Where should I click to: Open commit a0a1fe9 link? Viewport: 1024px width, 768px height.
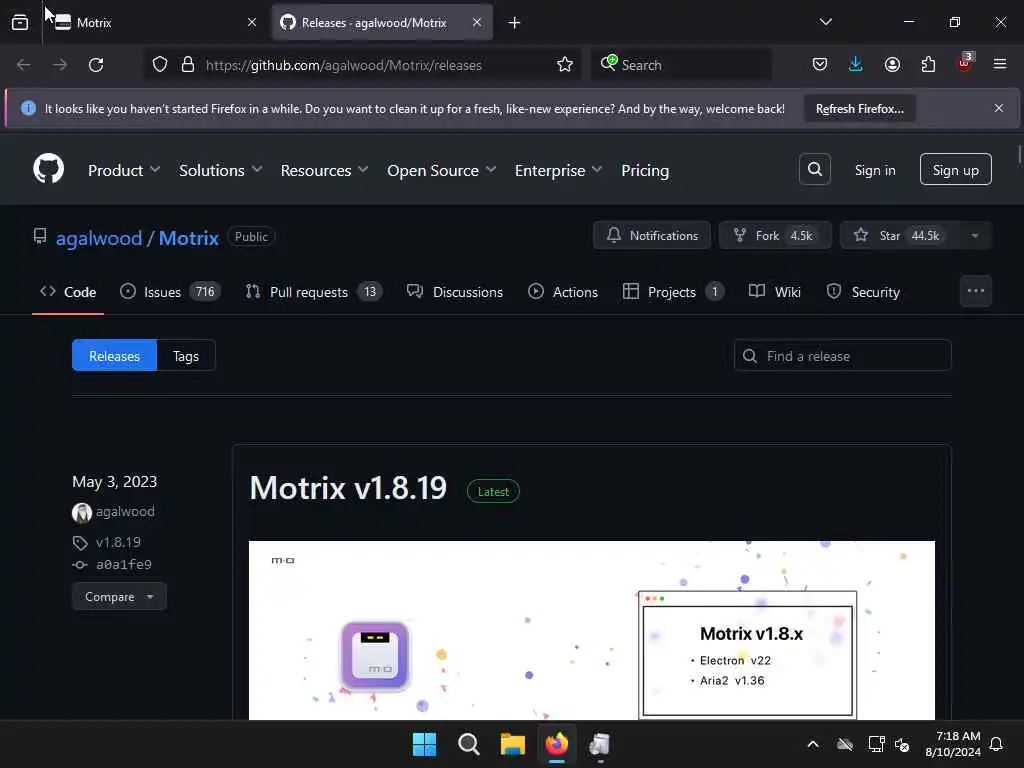[x=123, y=564]
